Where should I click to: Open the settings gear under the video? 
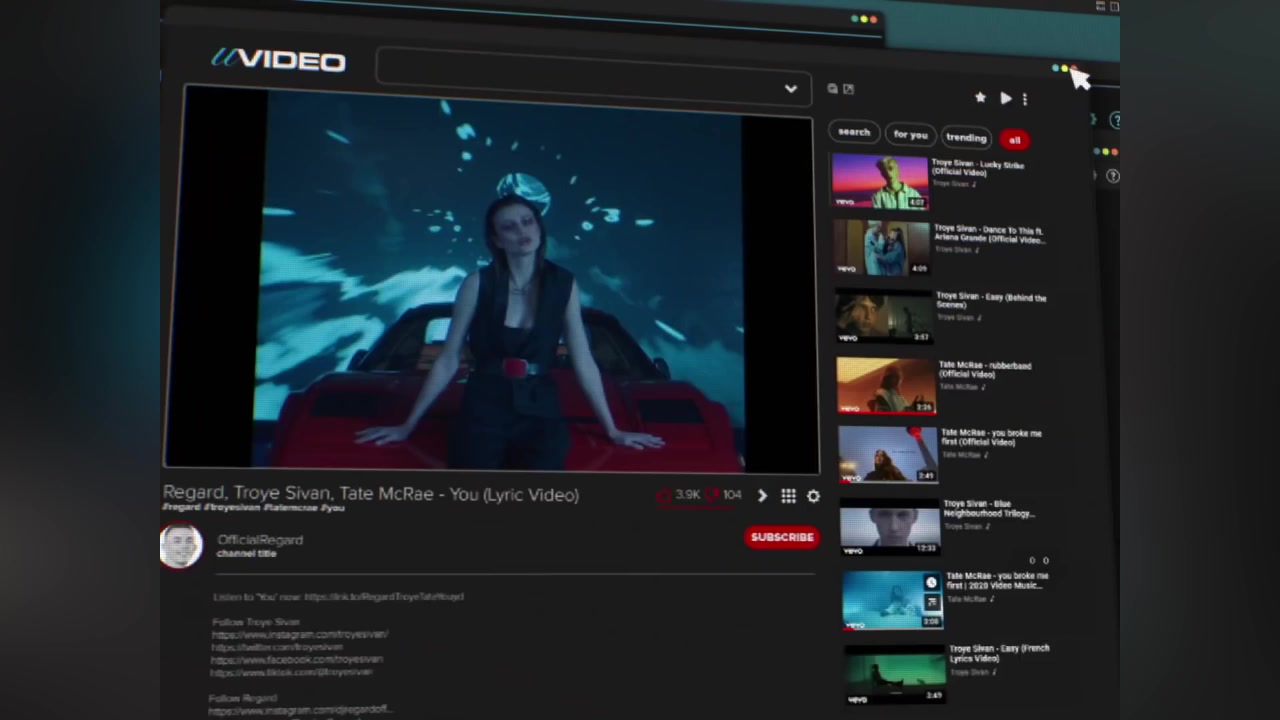click(813, 496)
